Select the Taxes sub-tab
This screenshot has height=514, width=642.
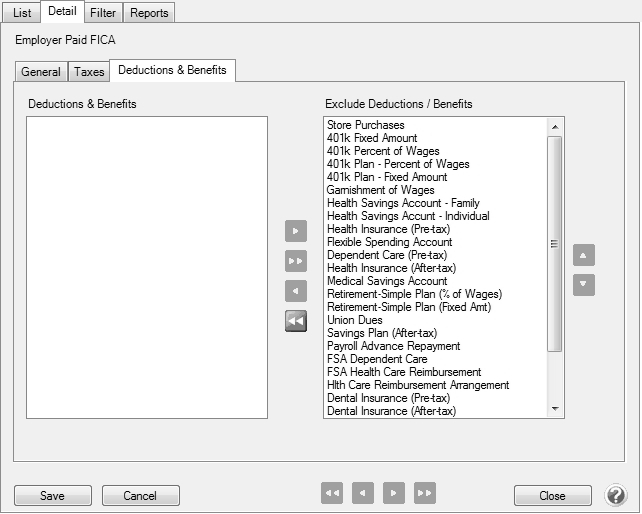(89, 72)
